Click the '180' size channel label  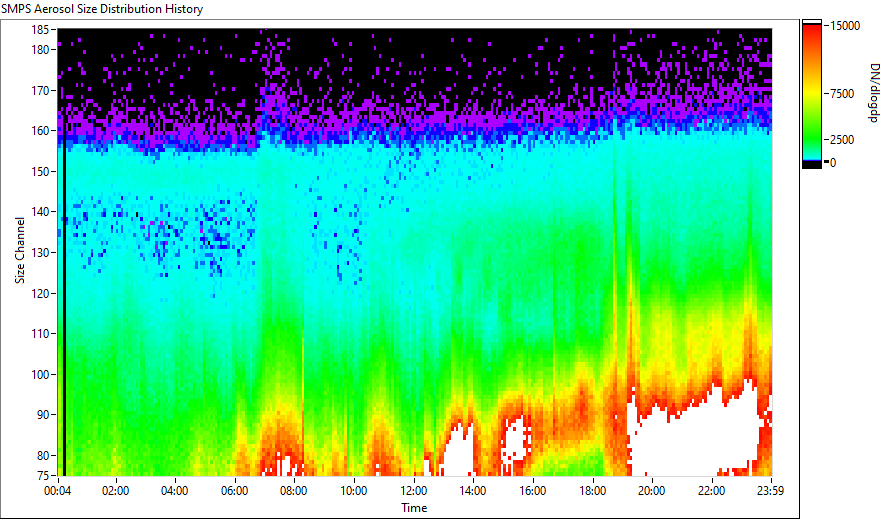[41, 50]
